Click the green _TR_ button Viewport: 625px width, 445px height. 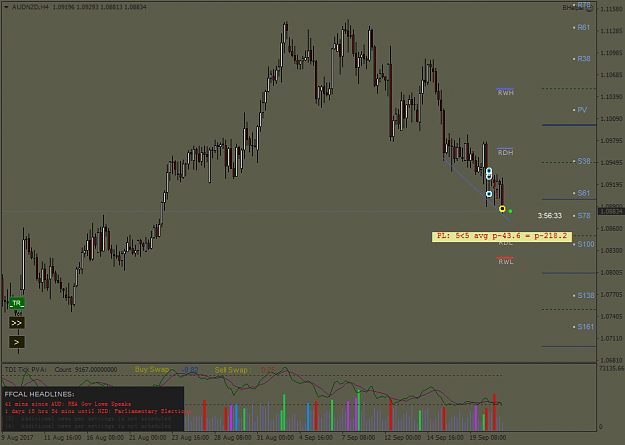click(17, 303)
